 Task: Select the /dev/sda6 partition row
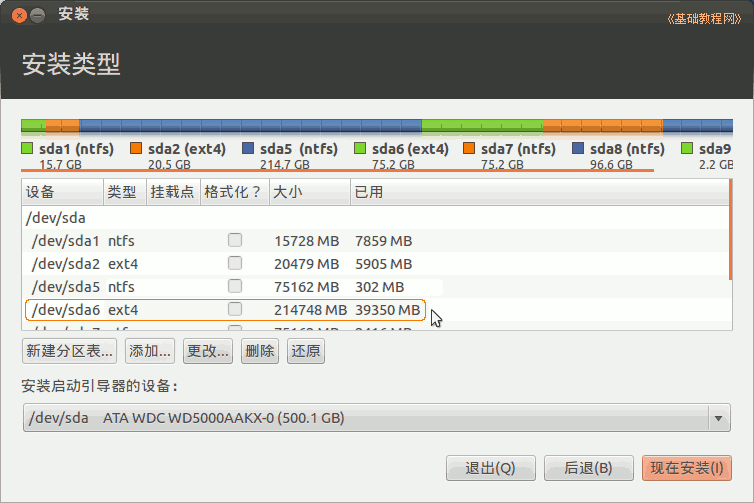pos(375,310)
